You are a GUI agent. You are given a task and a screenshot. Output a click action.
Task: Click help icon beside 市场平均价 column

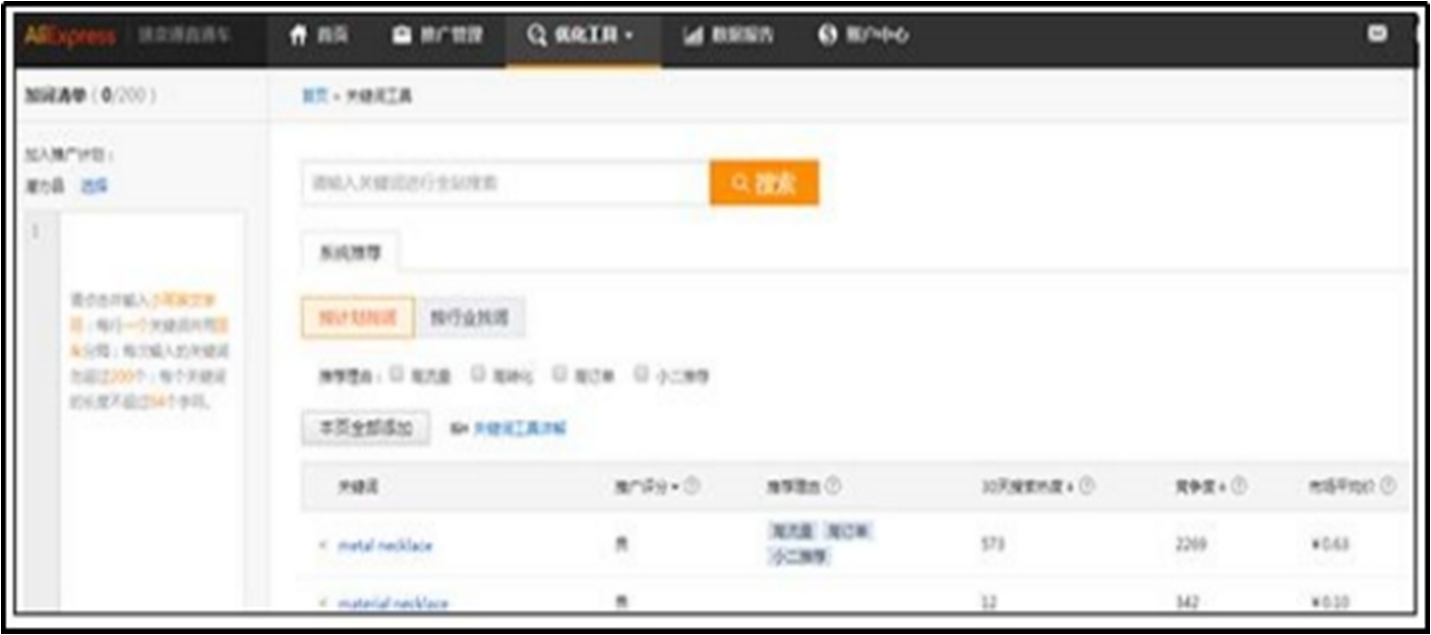click(x=1388, y=486)
